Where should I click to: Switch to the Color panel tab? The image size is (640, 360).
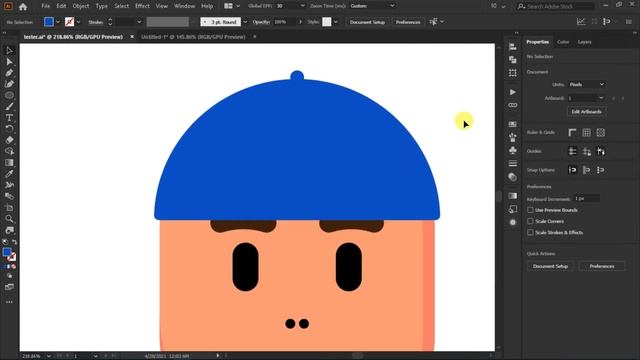point(563,42)
